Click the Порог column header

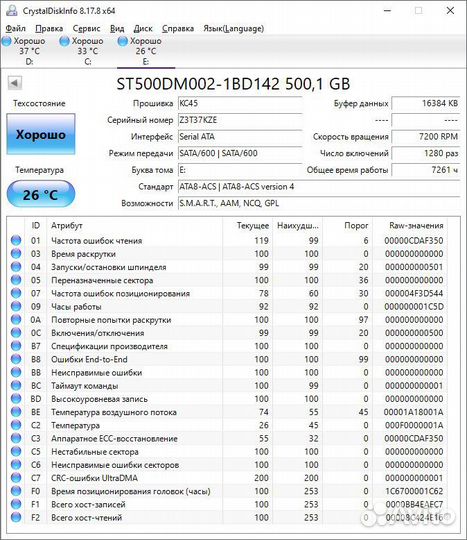[x=347, y=226]
